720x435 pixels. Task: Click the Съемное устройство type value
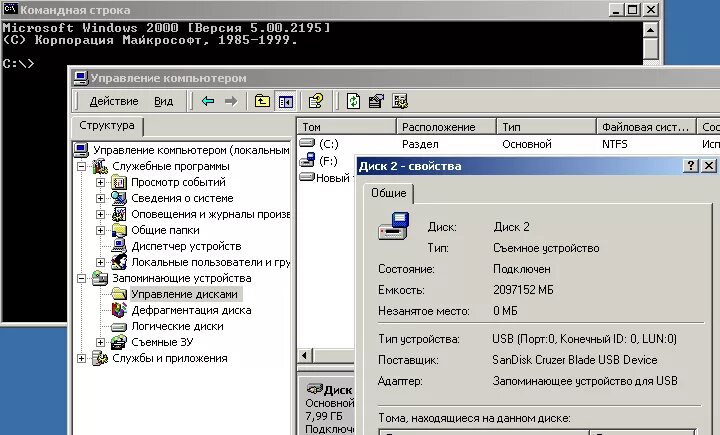coord(546,248)
